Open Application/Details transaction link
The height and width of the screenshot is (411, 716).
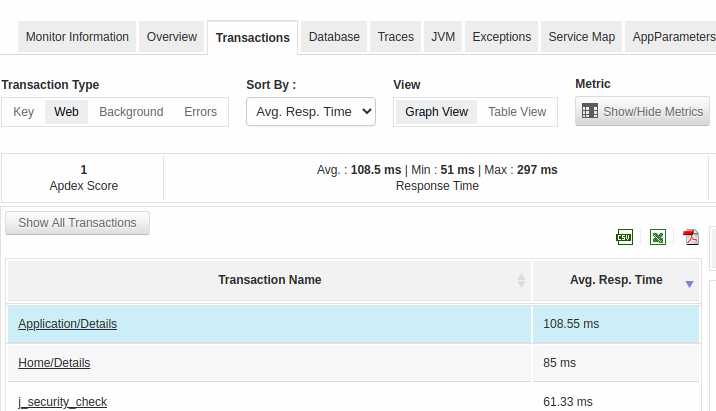(x=68, y=324)
